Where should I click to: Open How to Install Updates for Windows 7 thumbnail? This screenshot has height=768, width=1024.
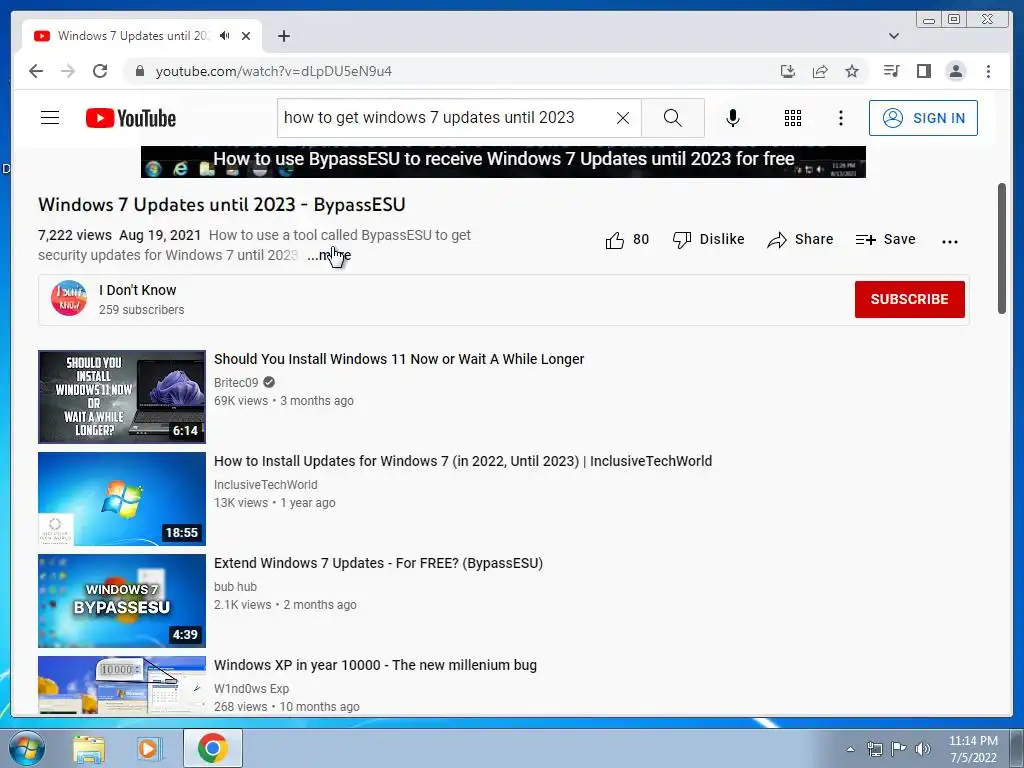point(122,499)
